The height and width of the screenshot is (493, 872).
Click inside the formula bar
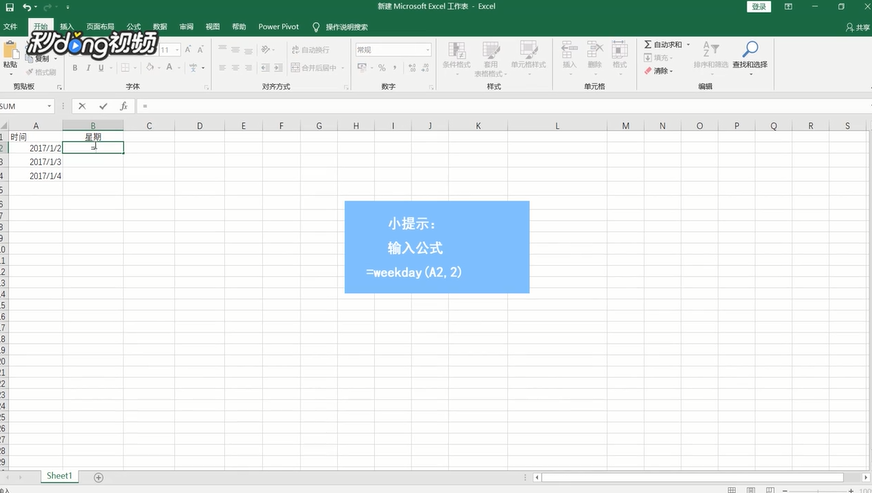pos(503,106)
